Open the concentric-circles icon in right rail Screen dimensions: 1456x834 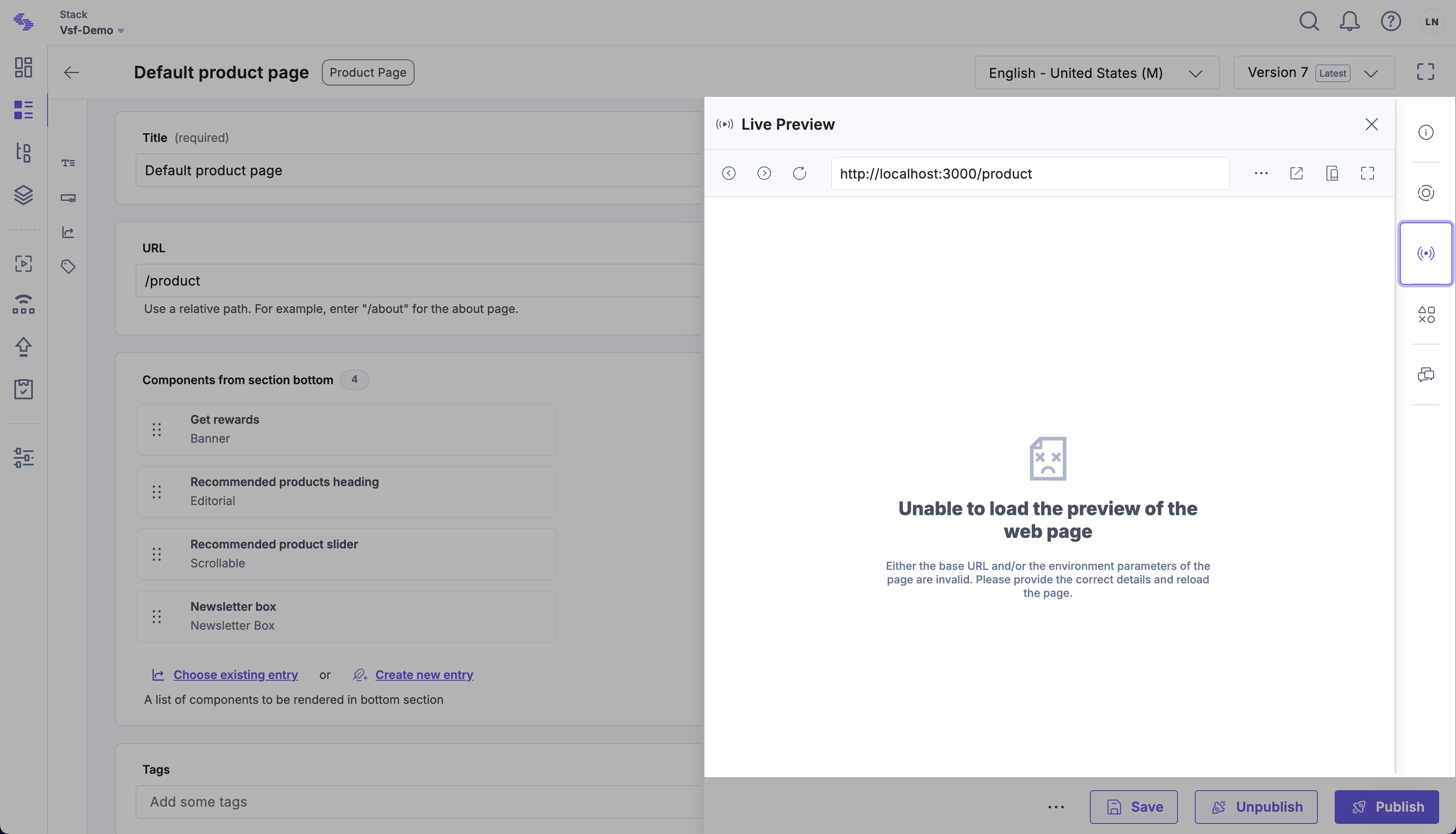[x=1426, y=193]
